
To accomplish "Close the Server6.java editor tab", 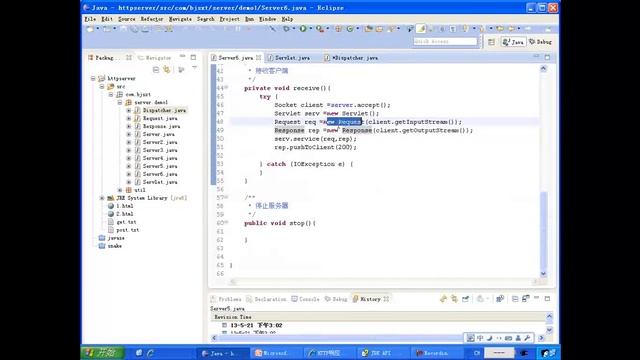I will pyautogui.click(x=258, y=58).
